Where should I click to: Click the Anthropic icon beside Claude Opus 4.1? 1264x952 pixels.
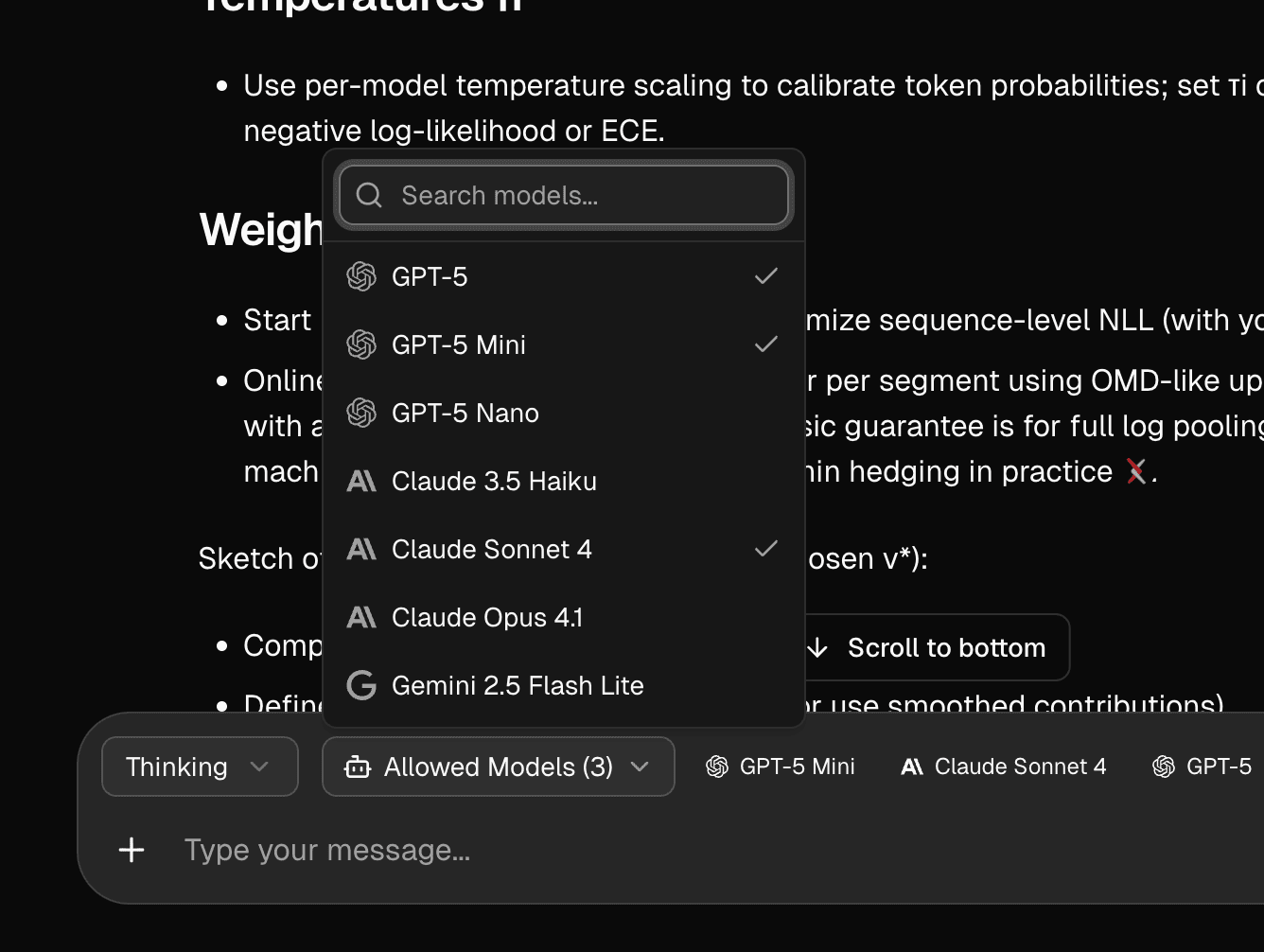pyautogui.click(x=361, y=617)
